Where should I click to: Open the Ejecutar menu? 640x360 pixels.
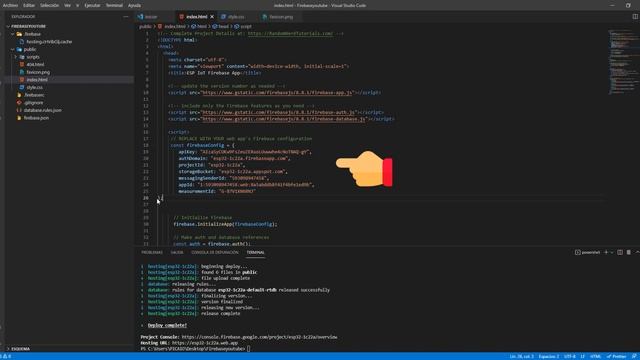92,5
